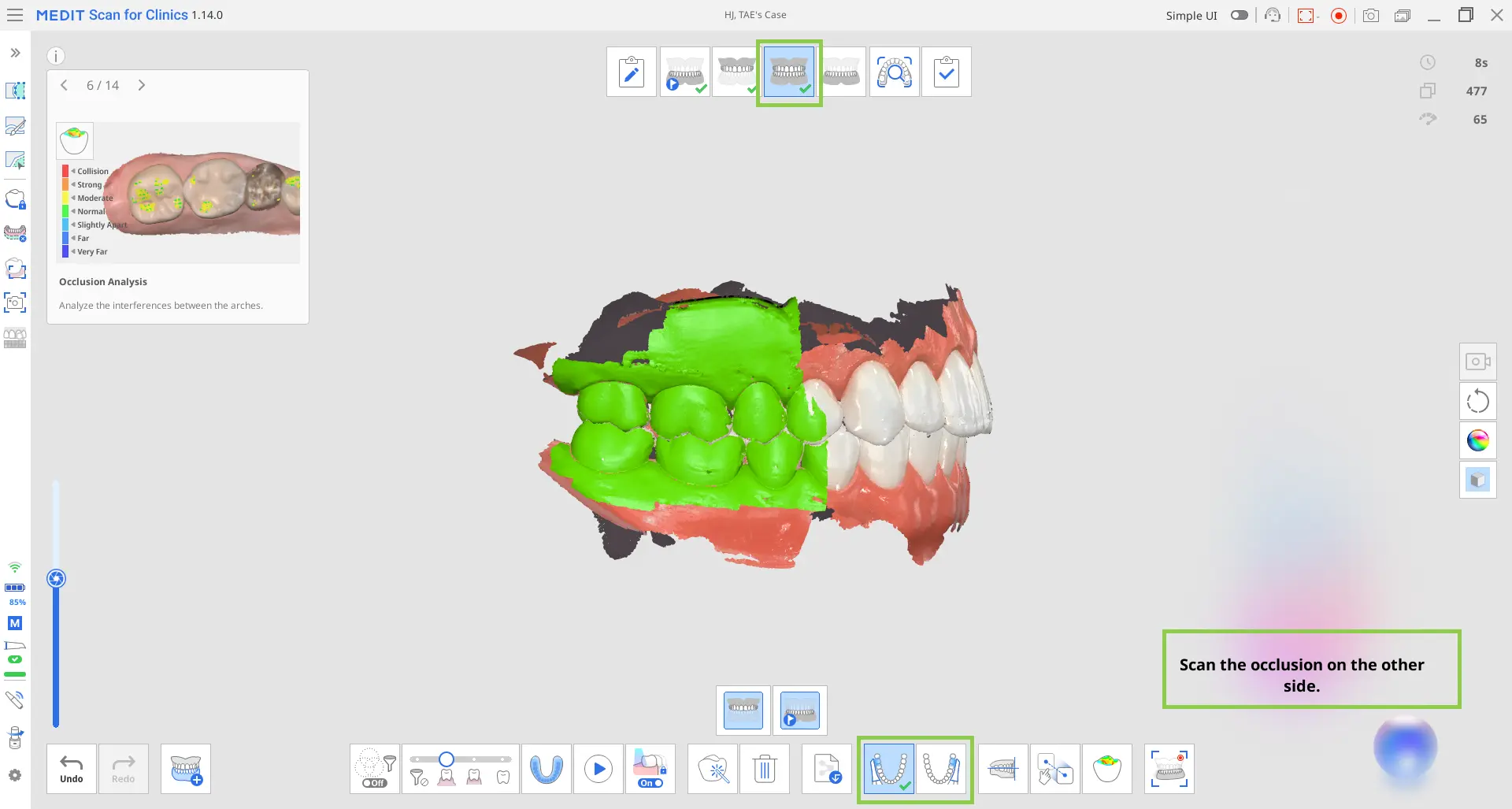The image size is (1512, 809).
Task: Click the title bar camera screenshot icon
Action: click(1371, 15)
